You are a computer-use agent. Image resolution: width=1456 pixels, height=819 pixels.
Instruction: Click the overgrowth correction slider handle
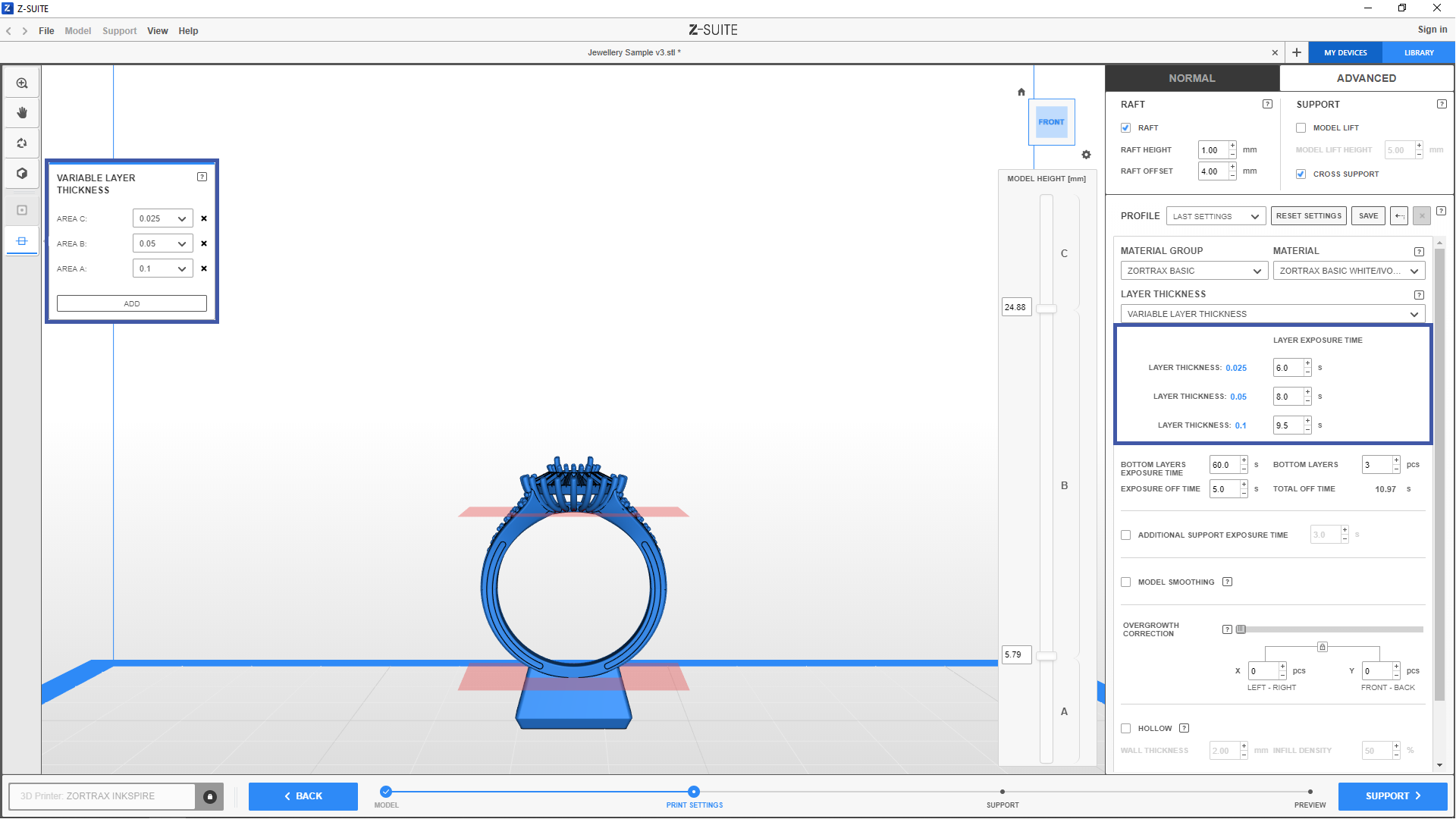(x=1241, y=629)
